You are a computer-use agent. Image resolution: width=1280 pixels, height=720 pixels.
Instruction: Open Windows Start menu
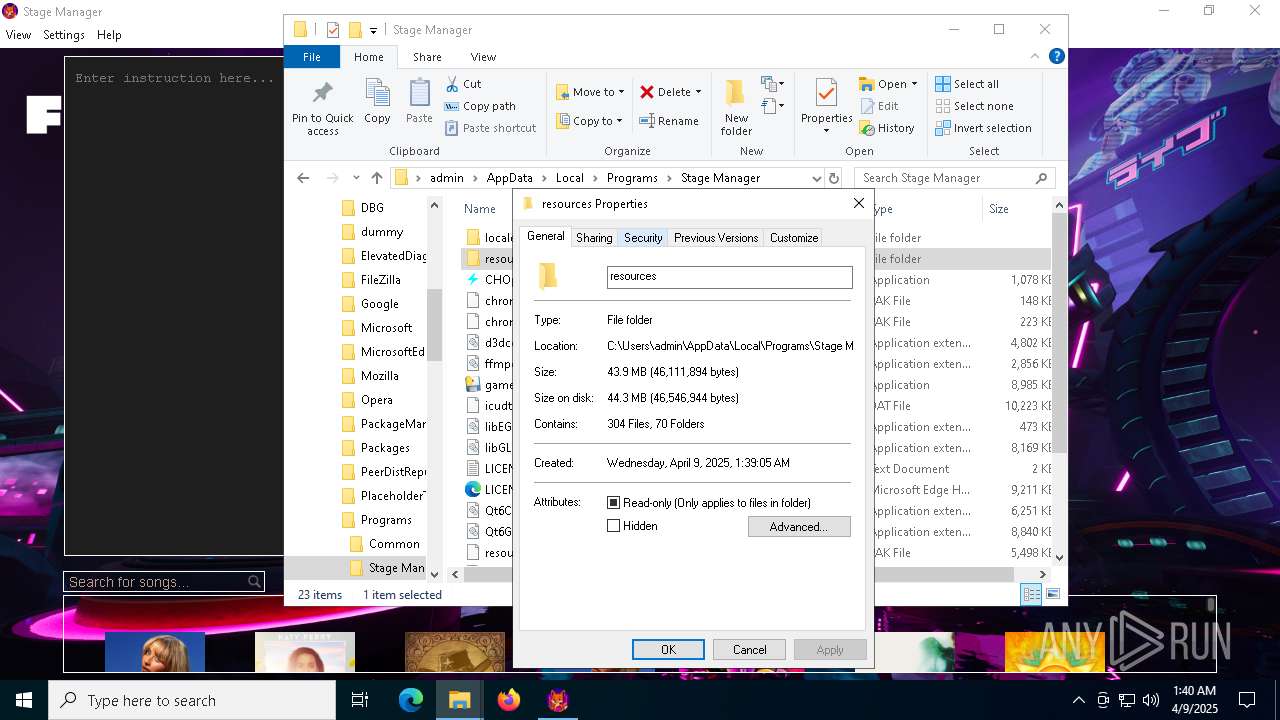coord(24,700)
